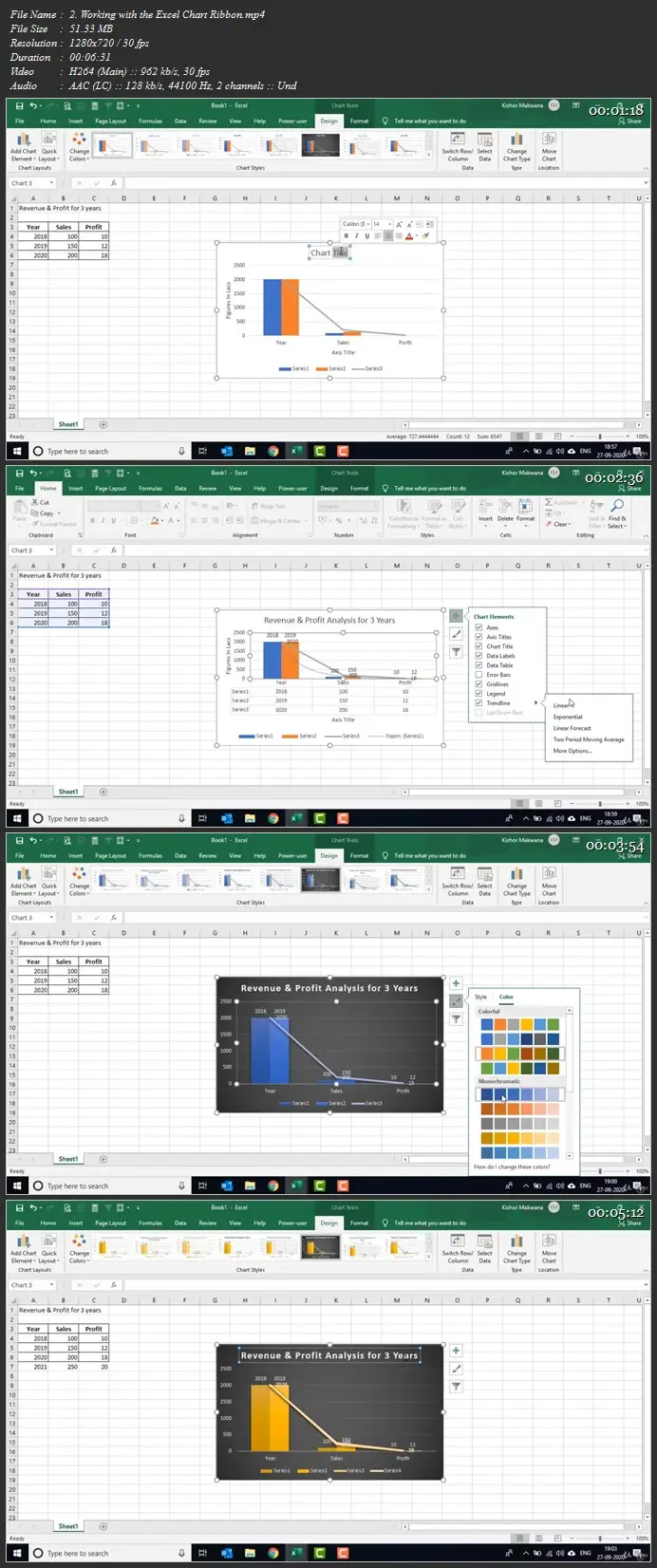Expand the Trendline submenu arrow

[536, 703]
